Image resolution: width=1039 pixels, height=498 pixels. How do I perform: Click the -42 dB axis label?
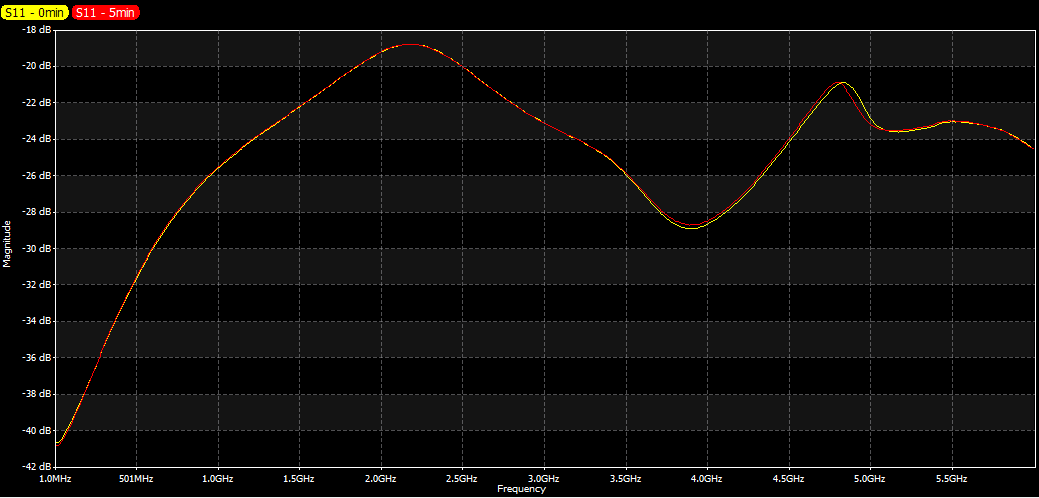[36, 467]
